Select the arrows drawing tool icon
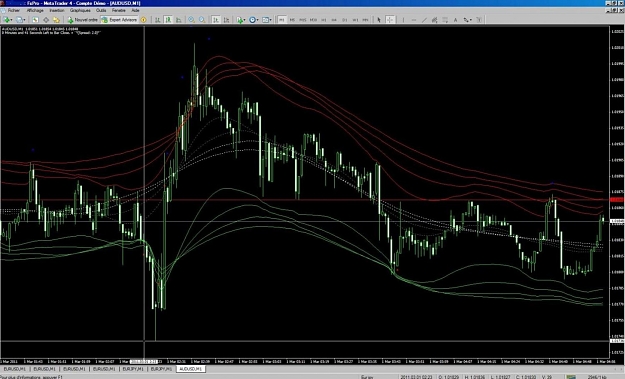Image resolution: width=625 pixels, height=379 pixels. 465,20
